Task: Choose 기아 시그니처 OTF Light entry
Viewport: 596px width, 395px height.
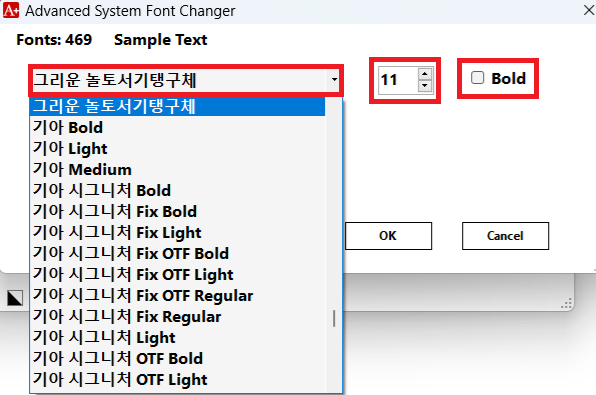Action: (x=178, y=379)
